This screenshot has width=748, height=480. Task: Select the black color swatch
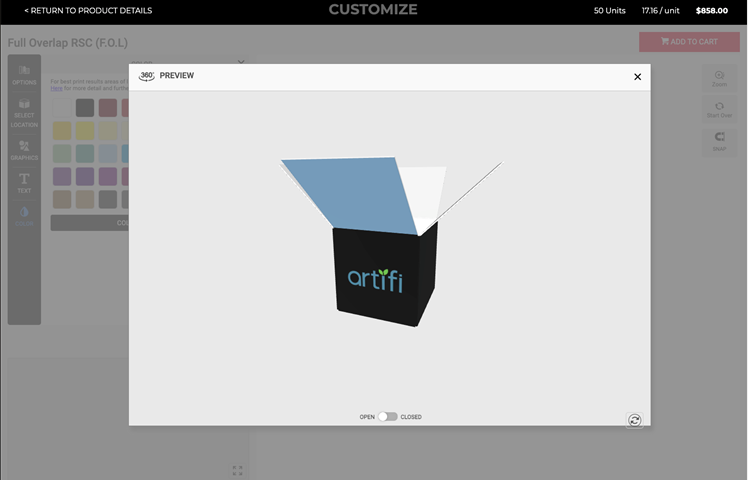pos(85,108)
